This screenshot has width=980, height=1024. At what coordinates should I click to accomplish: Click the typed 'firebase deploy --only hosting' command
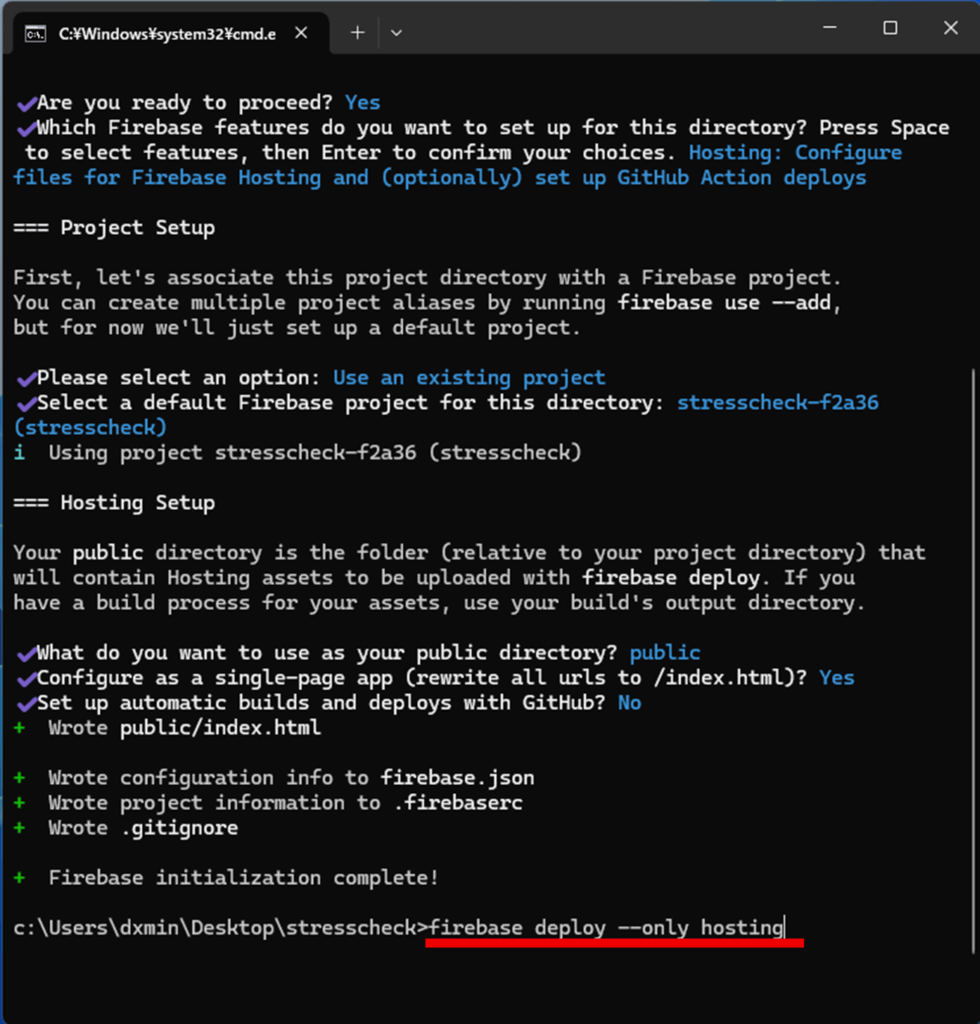607,927
